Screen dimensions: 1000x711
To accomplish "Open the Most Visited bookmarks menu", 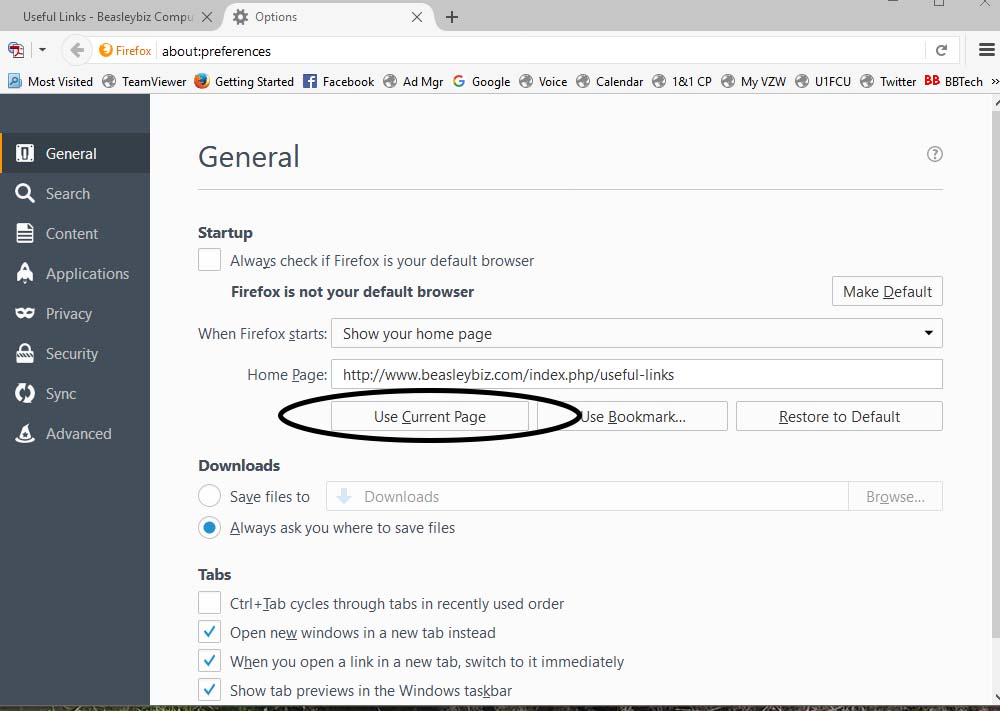I will pyautogui.click(x=50, y=81).
